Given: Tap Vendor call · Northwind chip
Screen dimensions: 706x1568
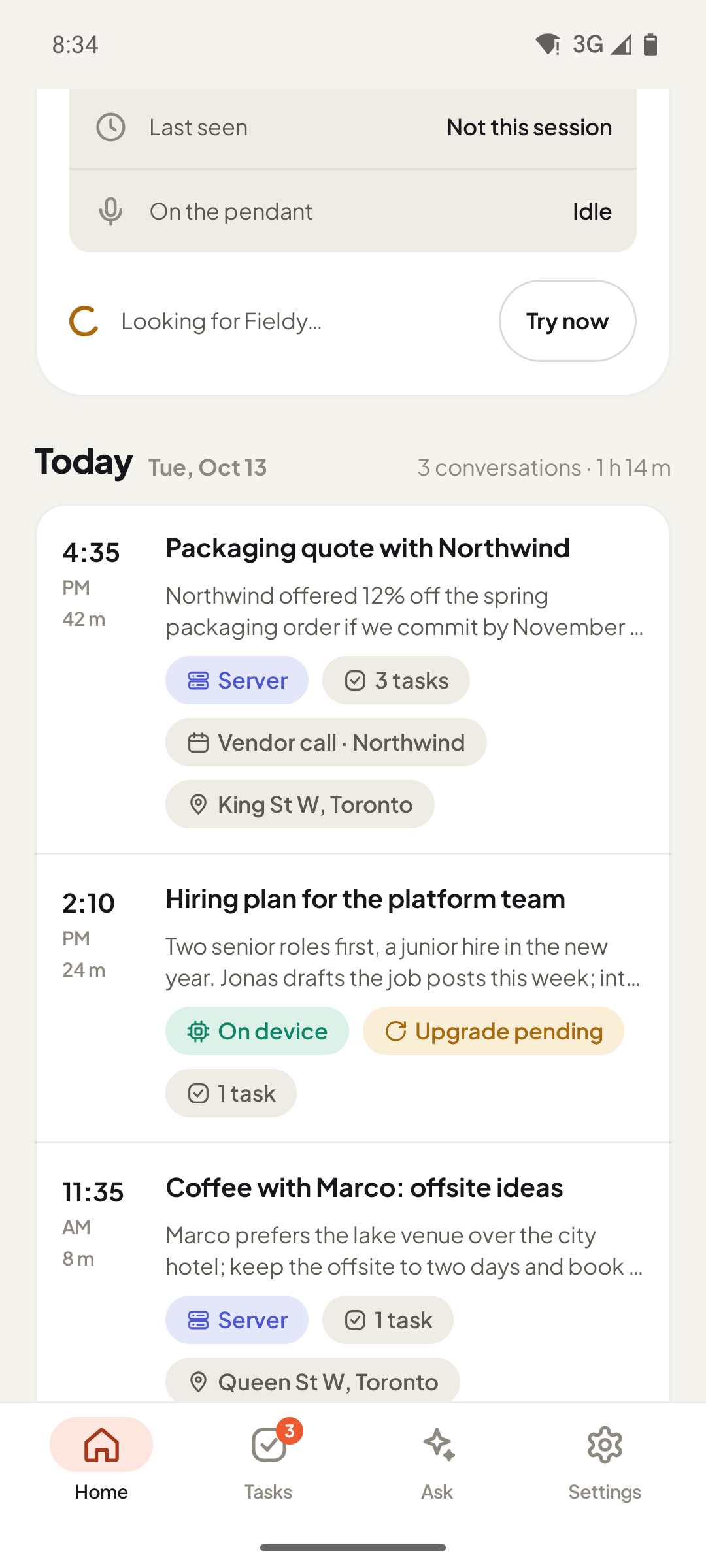Looking at the screenshot, I should [326, 742].
